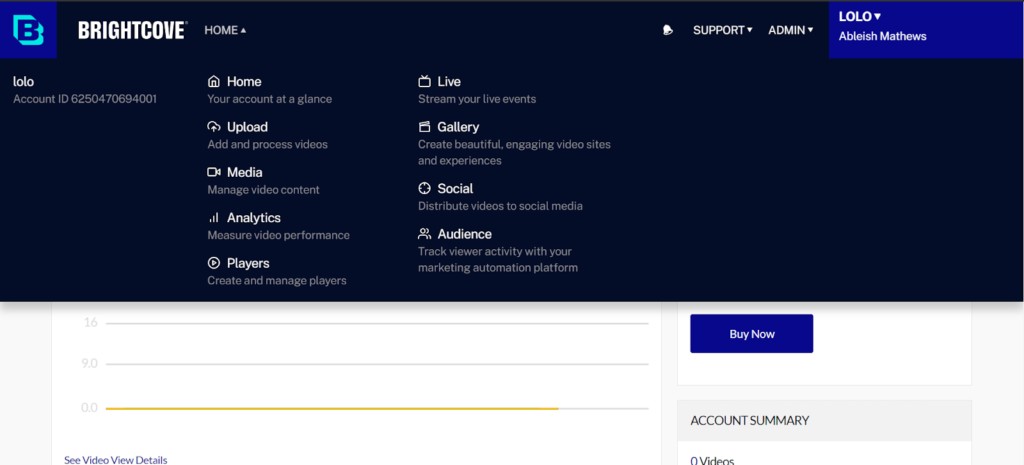Open the Media module

click(245, 172)
